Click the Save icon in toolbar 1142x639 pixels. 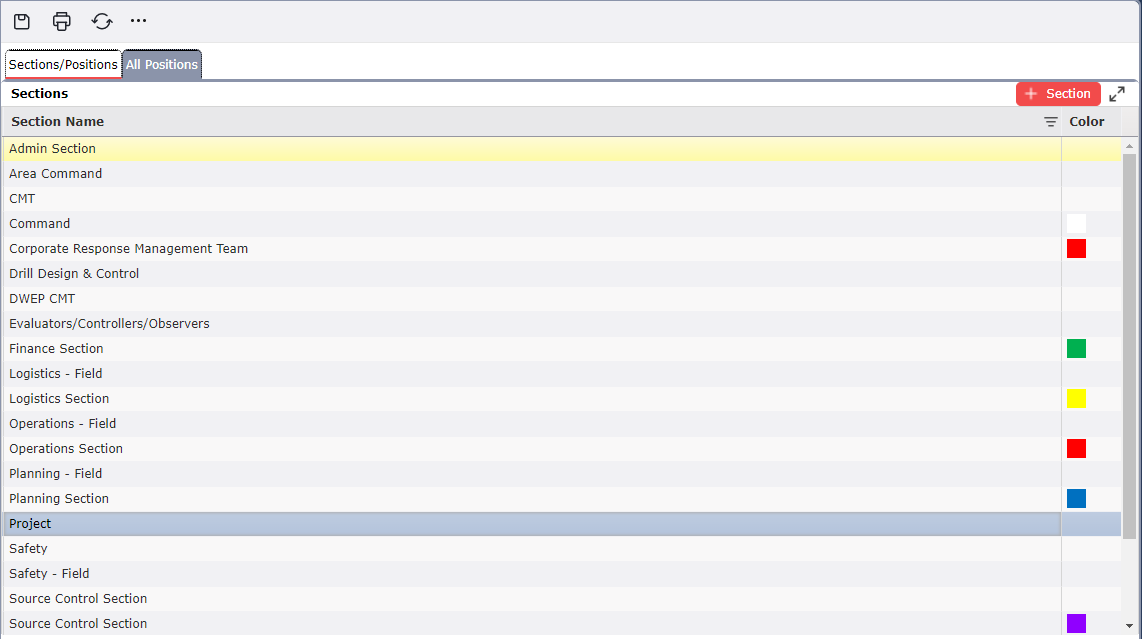[x=22, y=21]
